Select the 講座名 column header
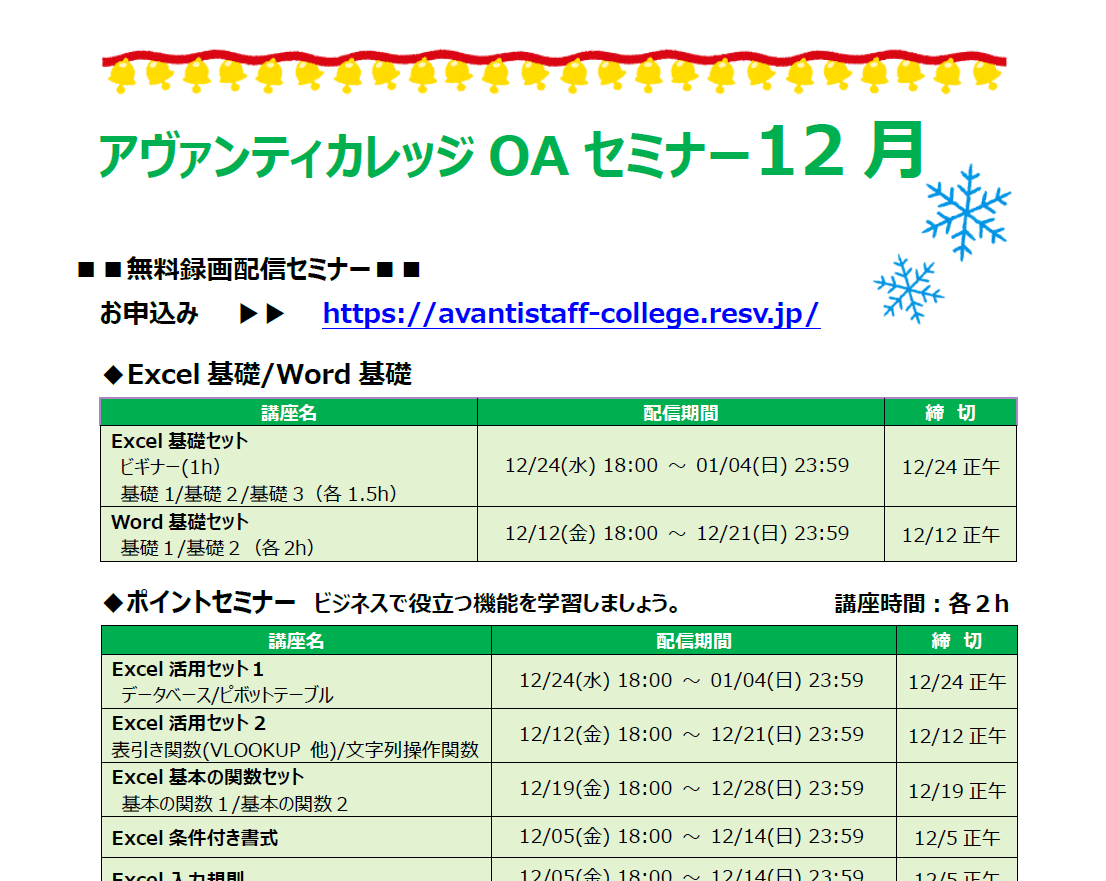This screenshot has width=1106, height=881. point(289,411)
